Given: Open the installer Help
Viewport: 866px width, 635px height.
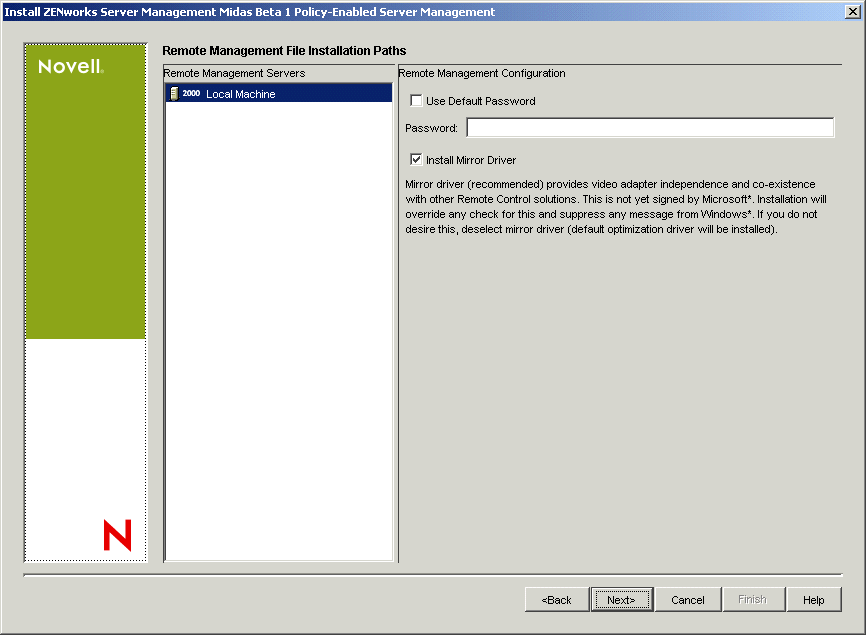Looking at the screenshot, I should [813, 599].
